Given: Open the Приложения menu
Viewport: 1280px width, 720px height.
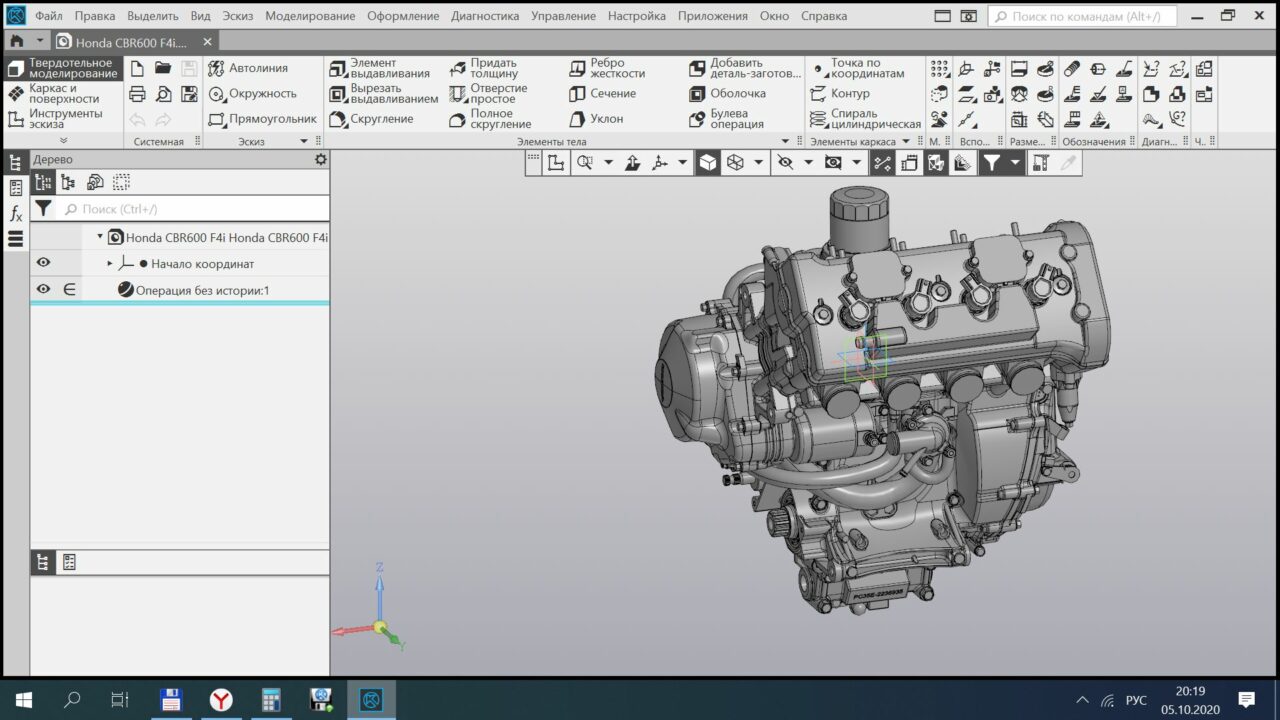Looking at the screenshot, I should tap(713, 16).
